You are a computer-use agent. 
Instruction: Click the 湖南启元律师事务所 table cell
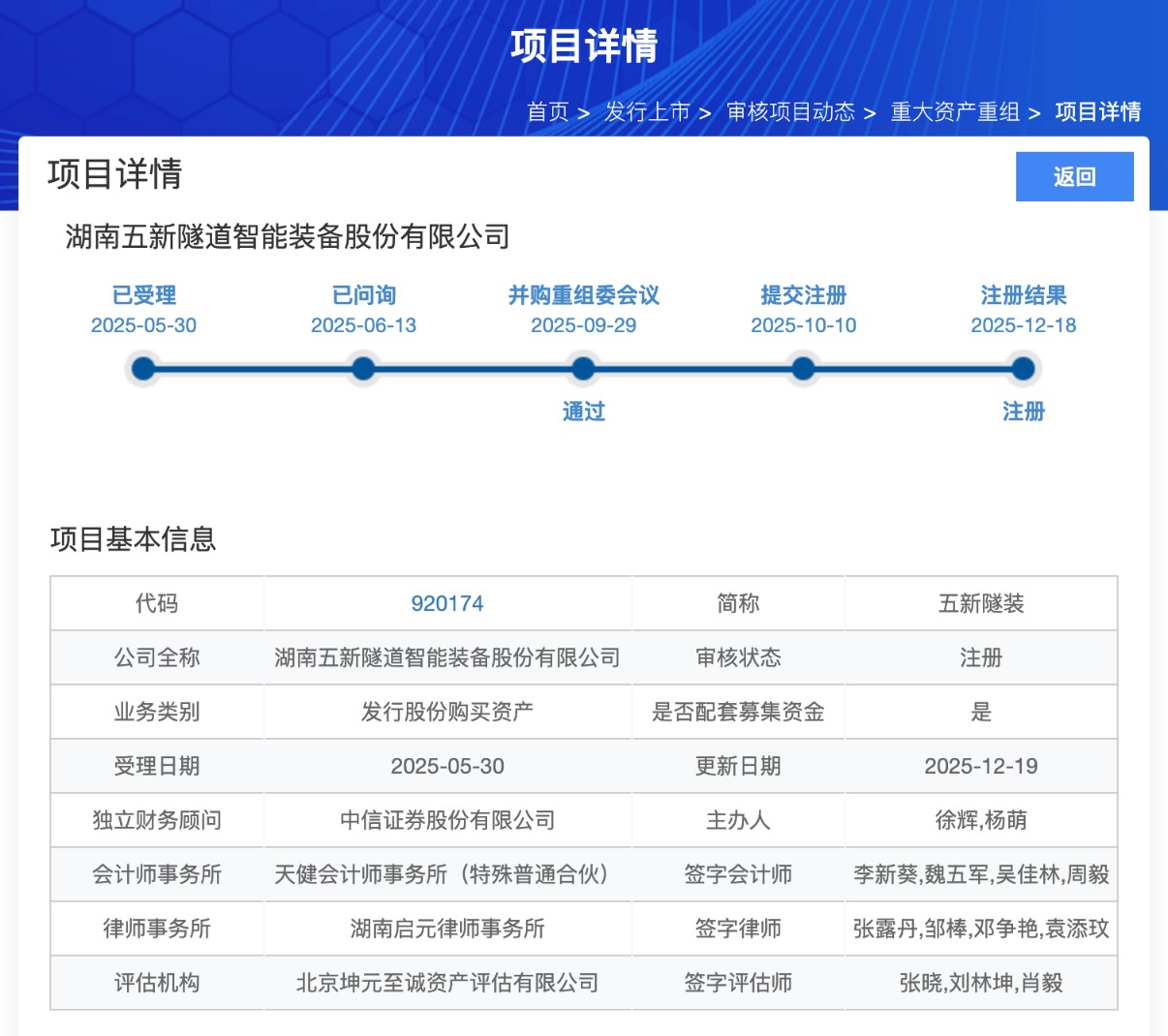coord(446,929)
